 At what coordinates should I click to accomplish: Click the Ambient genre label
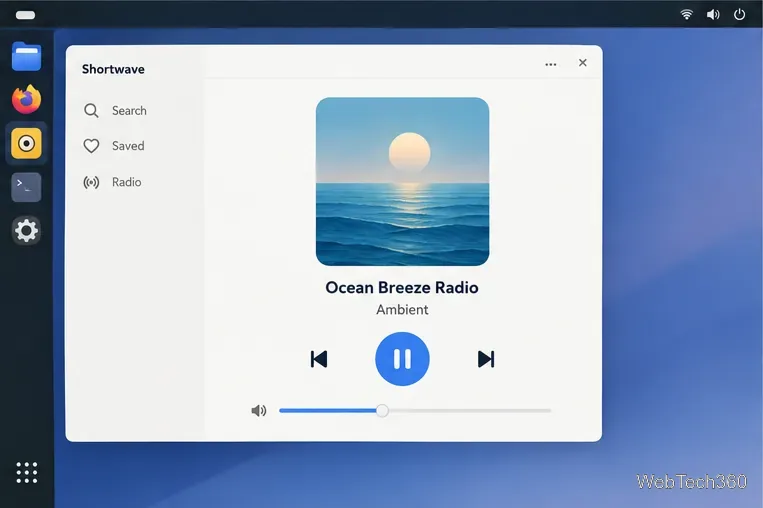(x=402, y=309)
